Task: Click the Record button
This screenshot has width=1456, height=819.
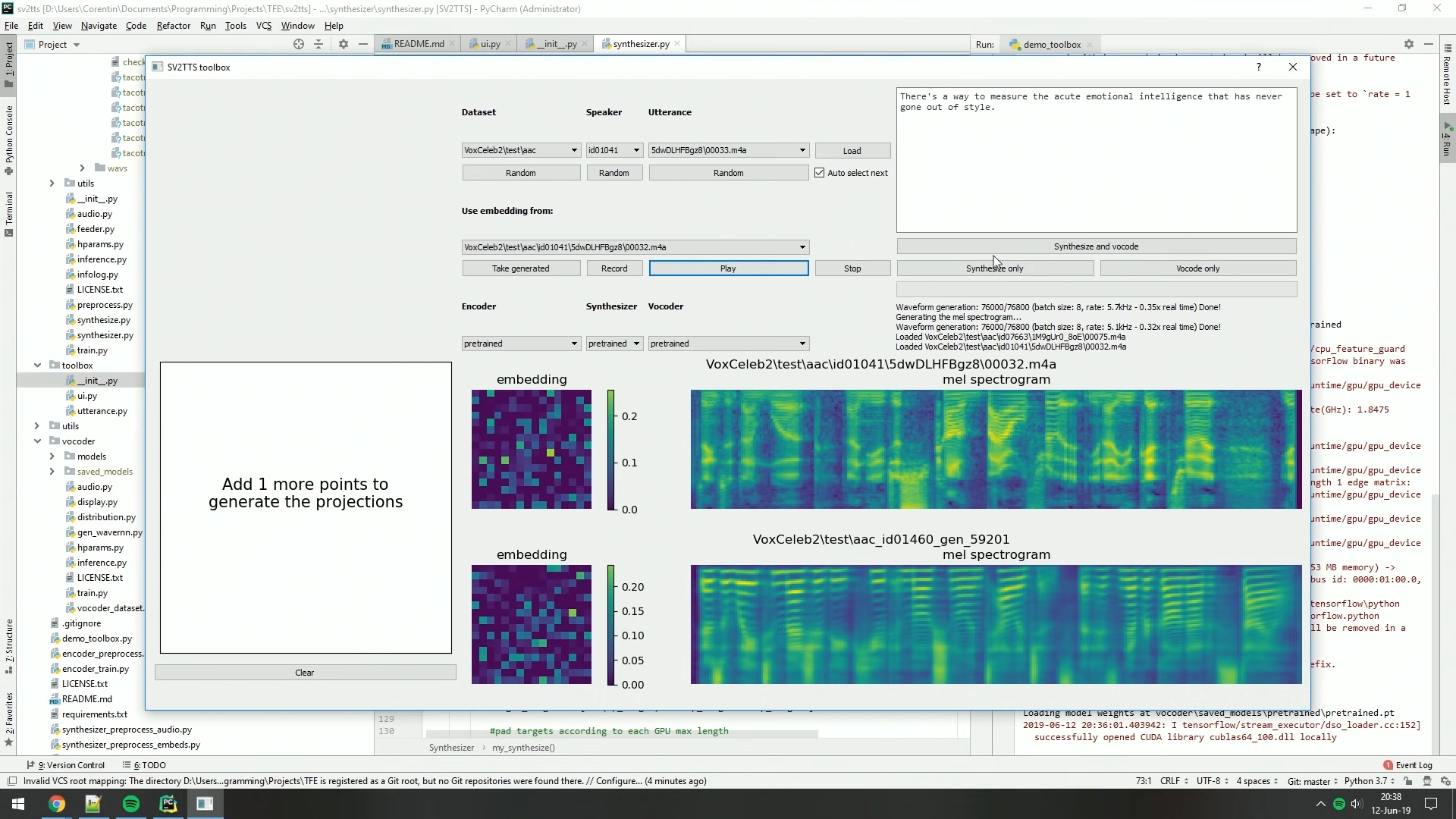Action: [614, 268]
